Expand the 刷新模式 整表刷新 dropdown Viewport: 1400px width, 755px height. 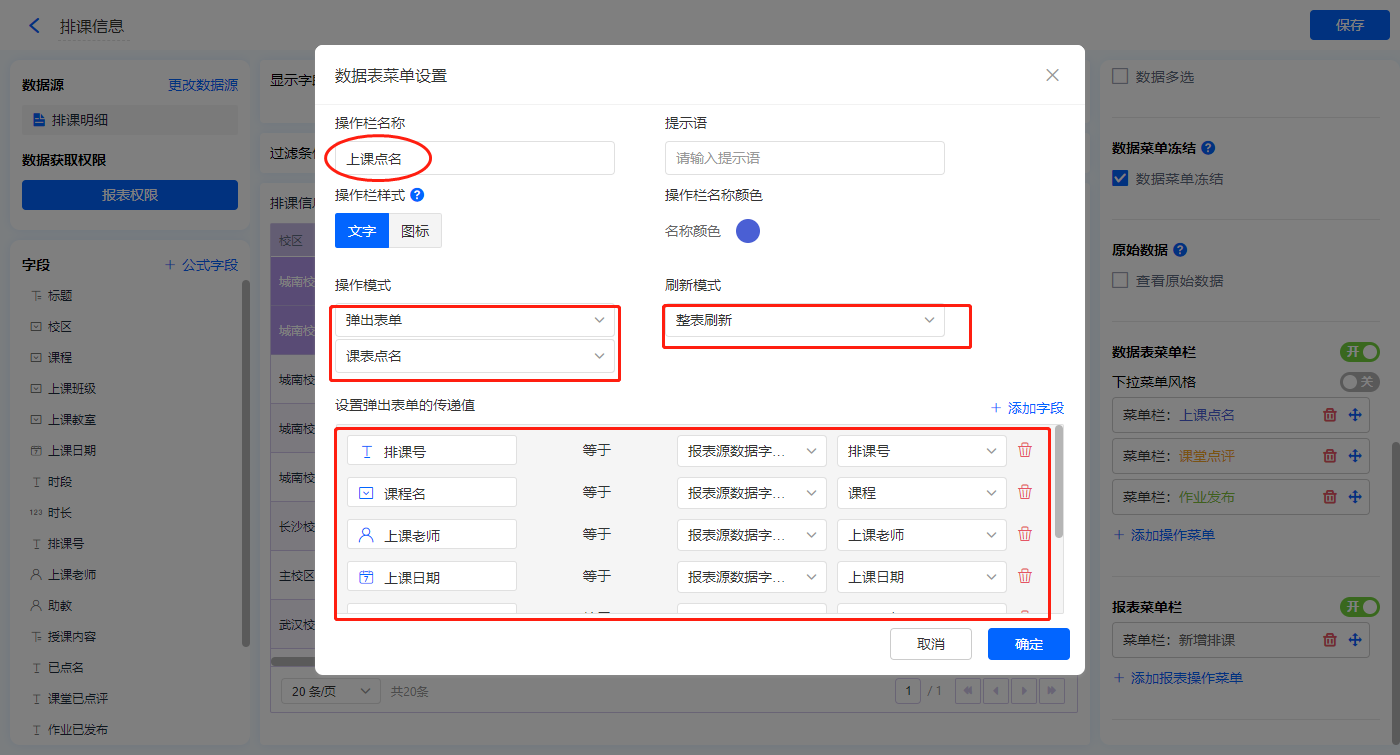pos(804,320)
